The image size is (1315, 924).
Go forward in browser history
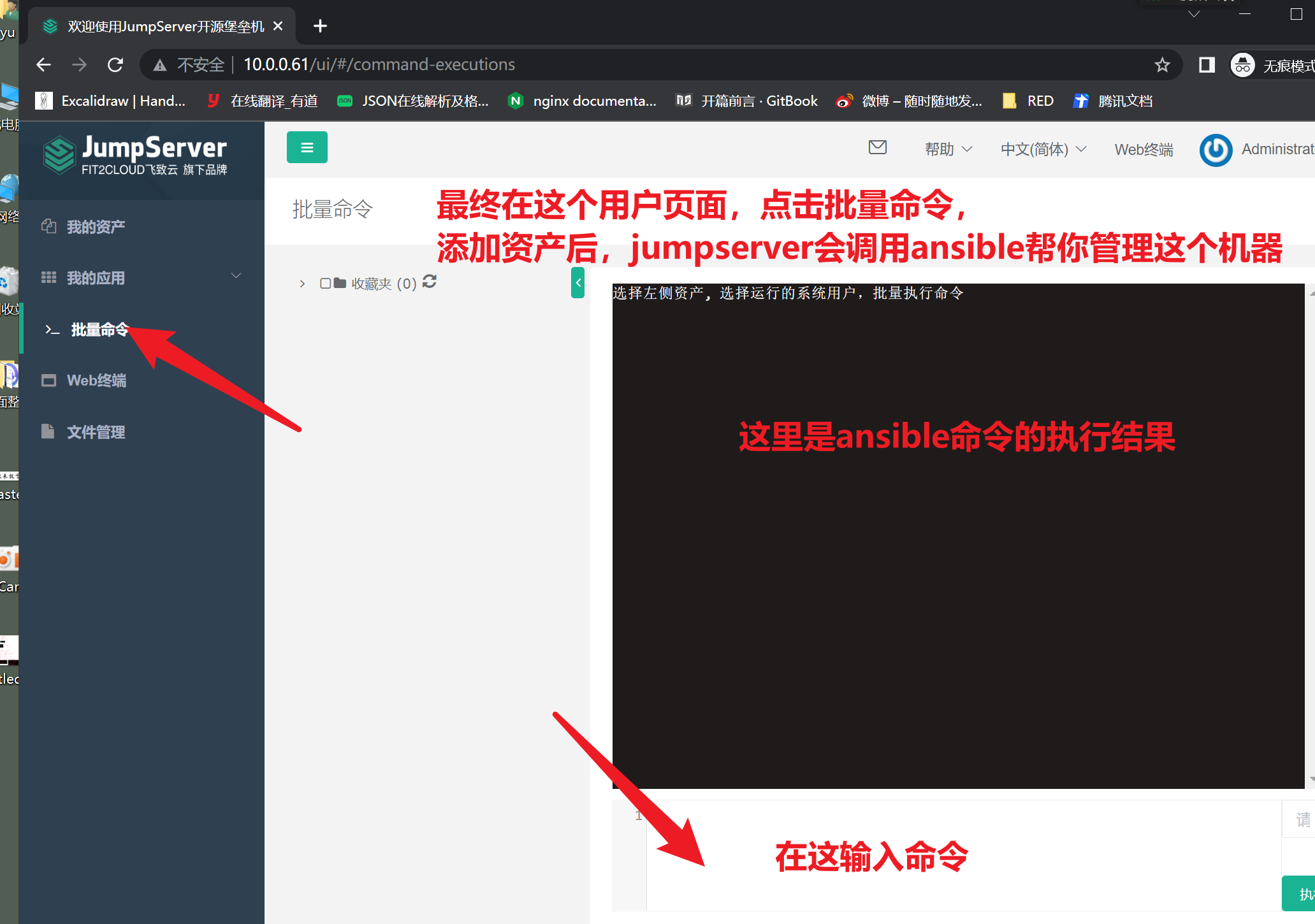point(79,64)
